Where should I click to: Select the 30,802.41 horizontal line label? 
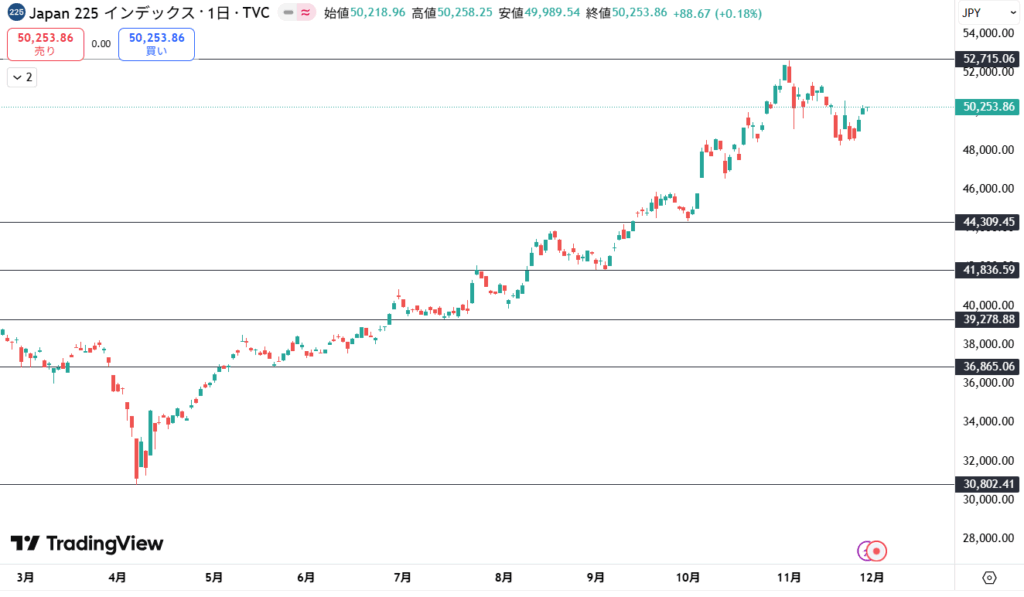[989, 485]
